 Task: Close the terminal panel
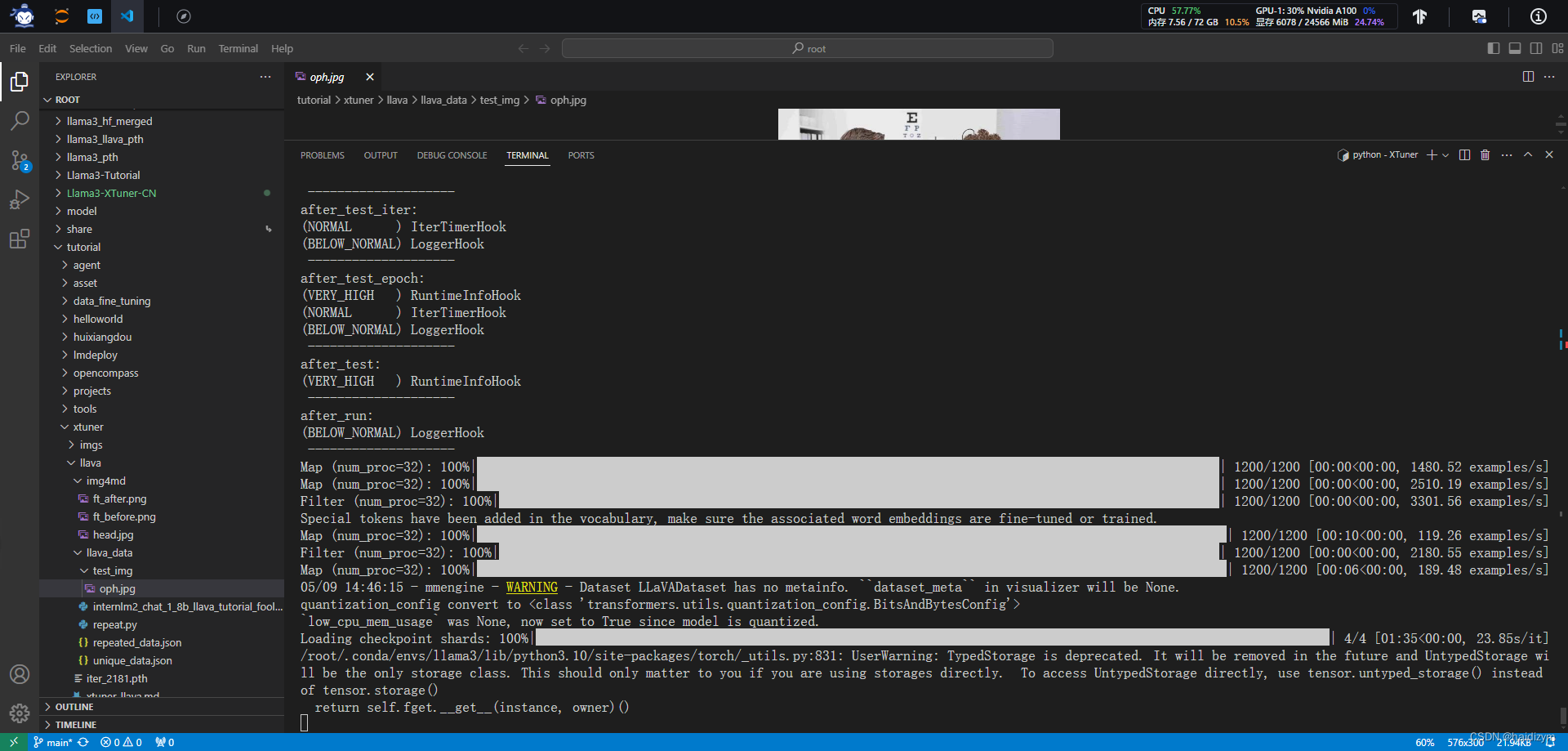(1549, 154)
